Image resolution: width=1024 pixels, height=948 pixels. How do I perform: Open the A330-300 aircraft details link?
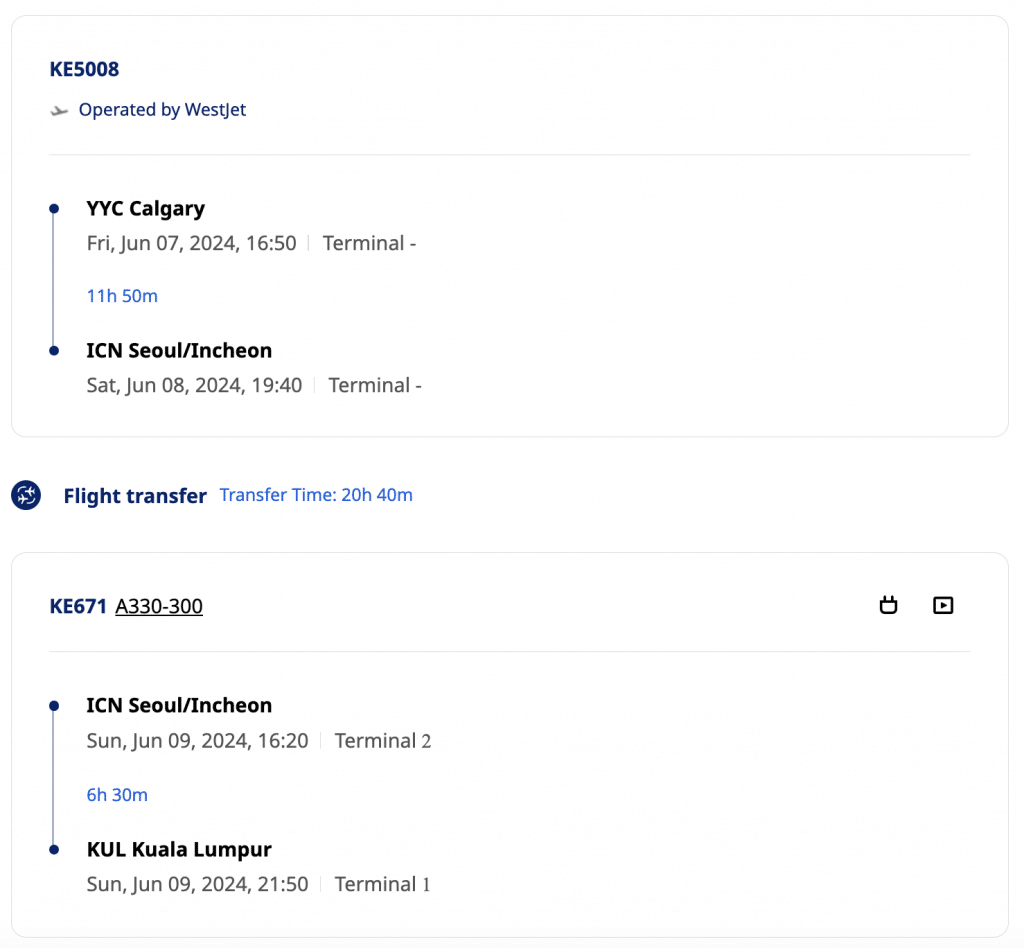click(x=159, y=606)
